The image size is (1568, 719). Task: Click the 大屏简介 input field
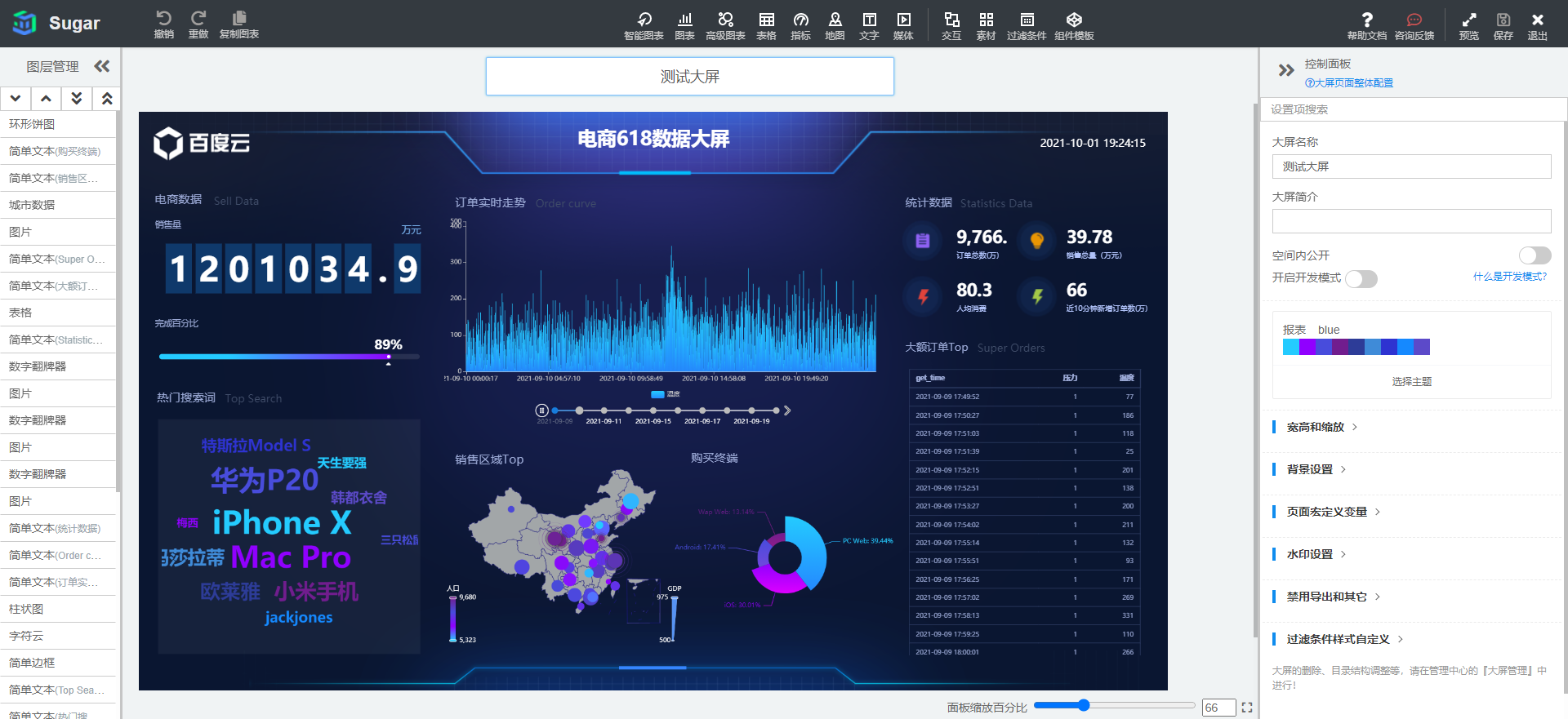[x=1412, y=221]
